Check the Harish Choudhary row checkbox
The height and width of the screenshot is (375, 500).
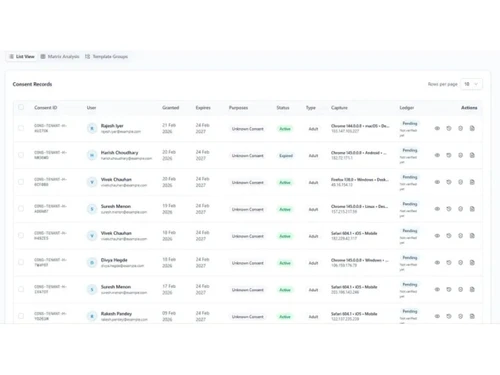[x=21, y=155]
